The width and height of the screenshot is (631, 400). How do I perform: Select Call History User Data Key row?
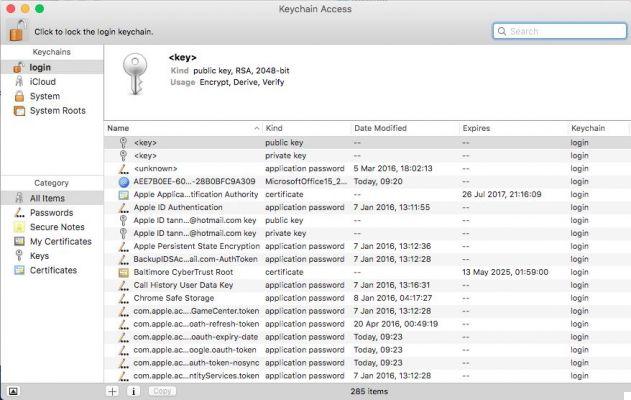(x=367, y=285)
